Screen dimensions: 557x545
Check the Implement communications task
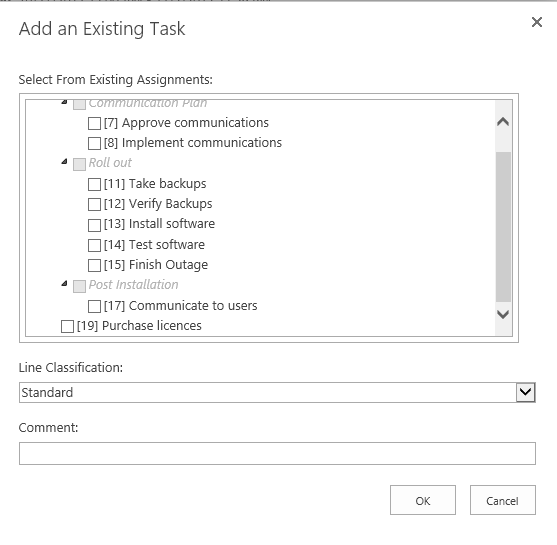point(94,143)
